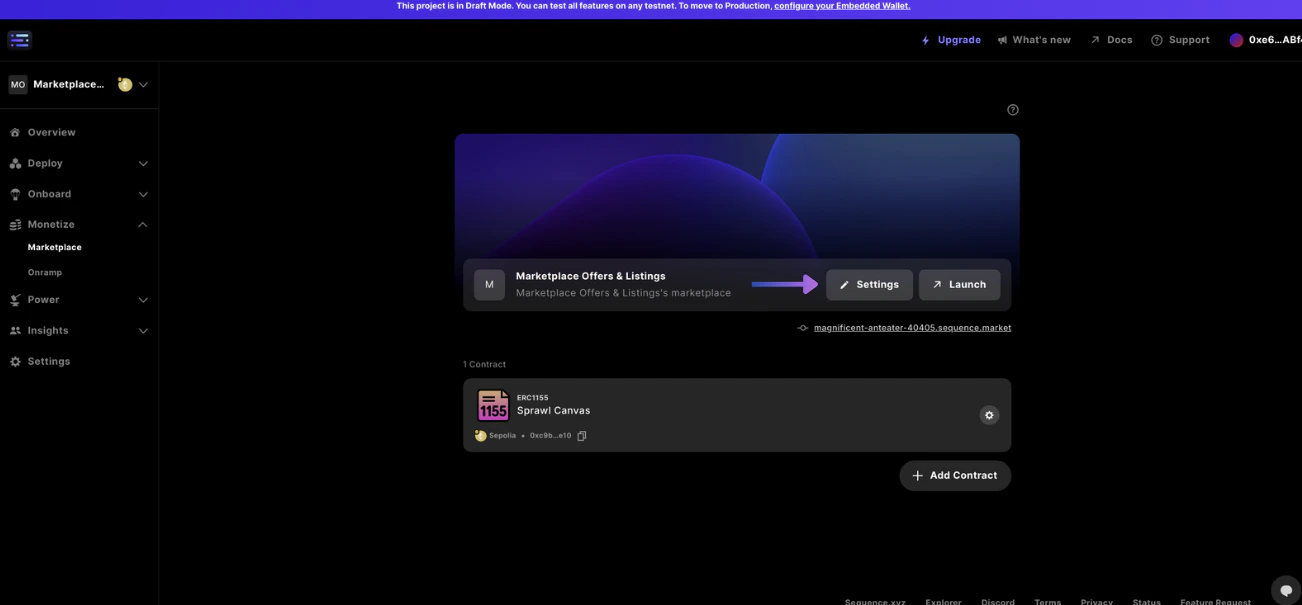Expand the Deploy section chevron
The height and width of the screenshot is (605, 1302).
pyautogui.click(x=143, y=163)
